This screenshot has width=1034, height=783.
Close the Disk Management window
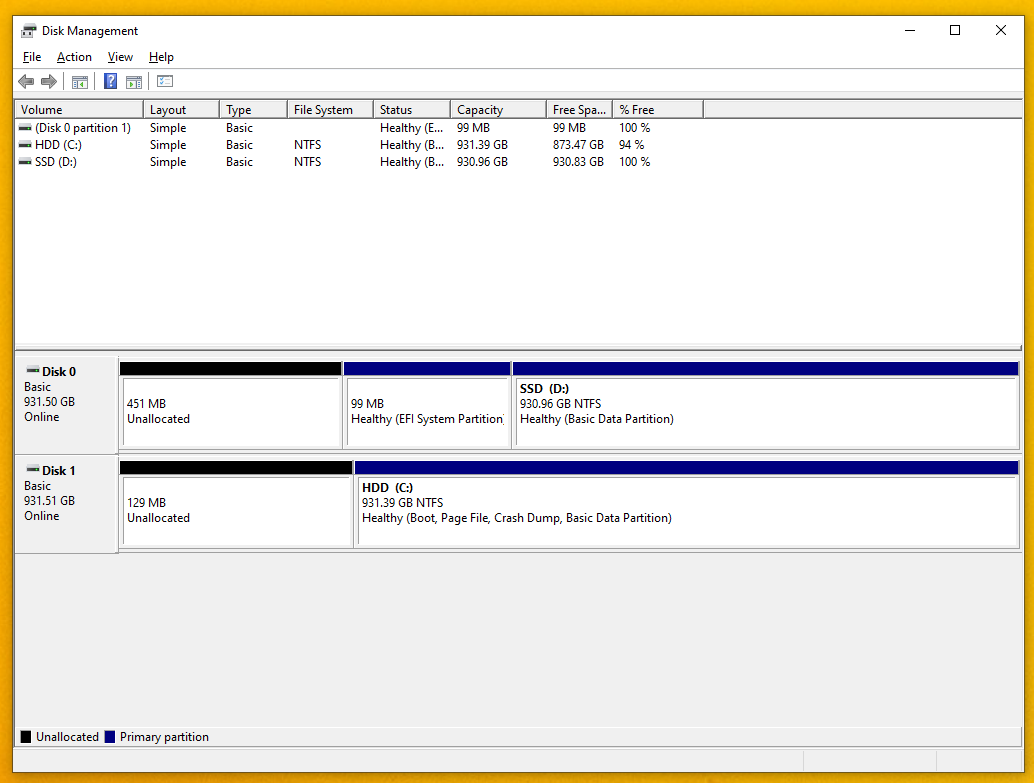pos(1000,30)
